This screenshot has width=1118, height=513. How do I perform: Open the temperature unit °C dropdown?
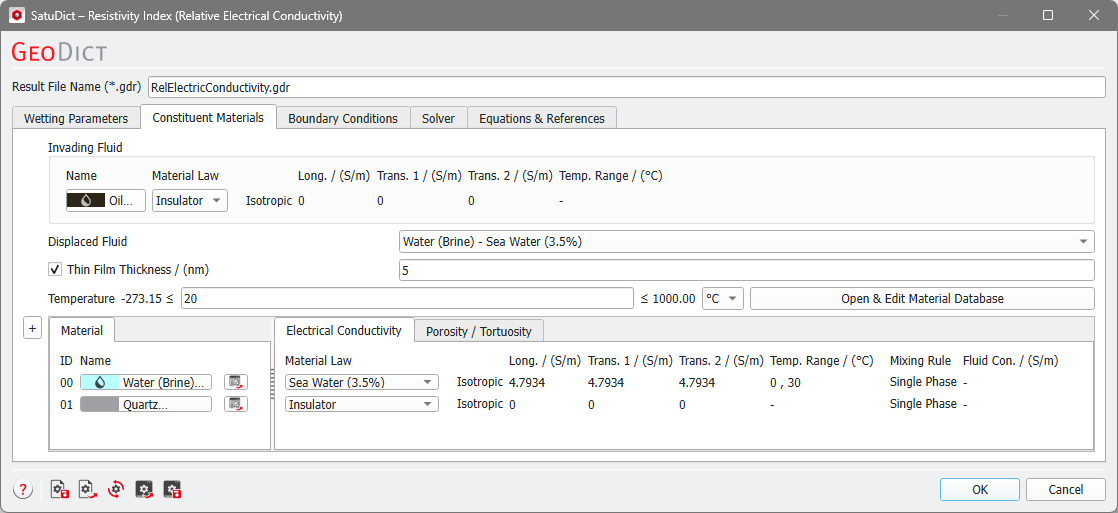click(x=723, y=299)
